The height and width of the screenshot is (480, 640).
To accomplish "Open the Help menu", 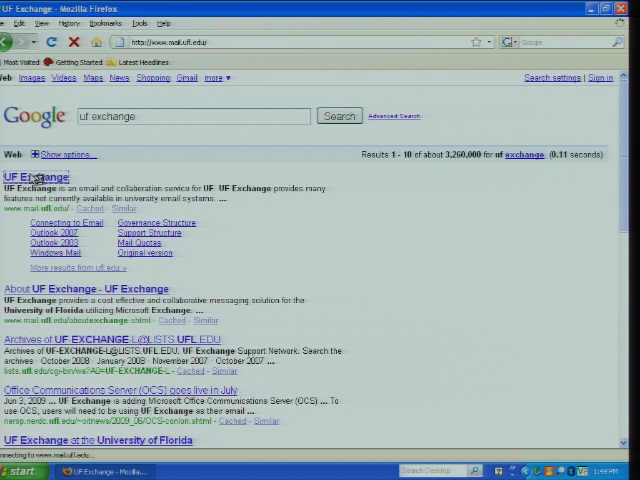I will pos(164,23).
